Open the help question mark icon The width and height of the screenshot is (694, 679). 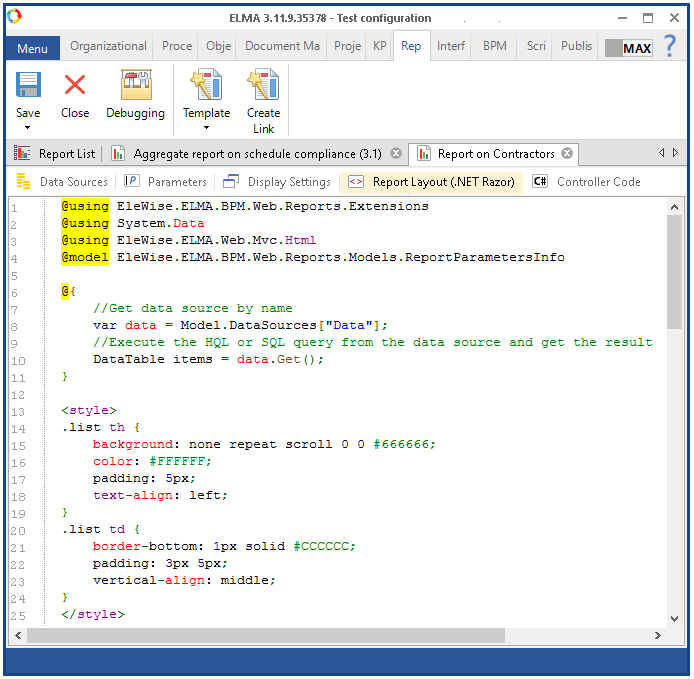coord(670,46)
